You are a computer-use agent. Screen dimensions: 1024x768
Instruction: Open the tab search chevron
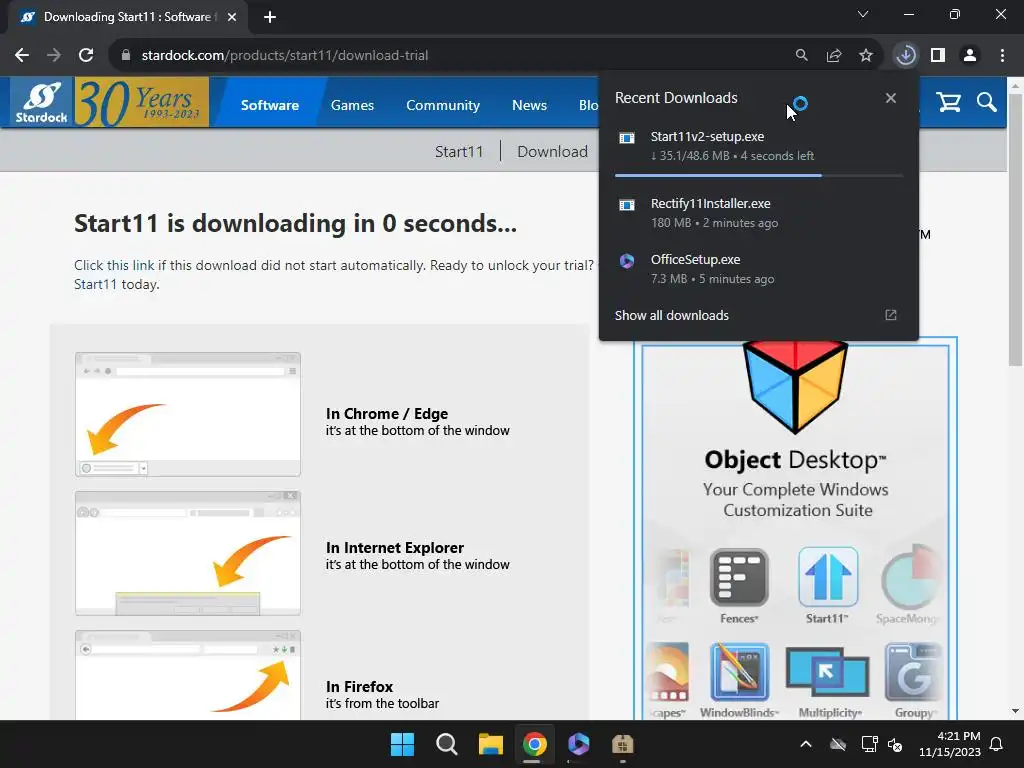click(x=863, y=14)
